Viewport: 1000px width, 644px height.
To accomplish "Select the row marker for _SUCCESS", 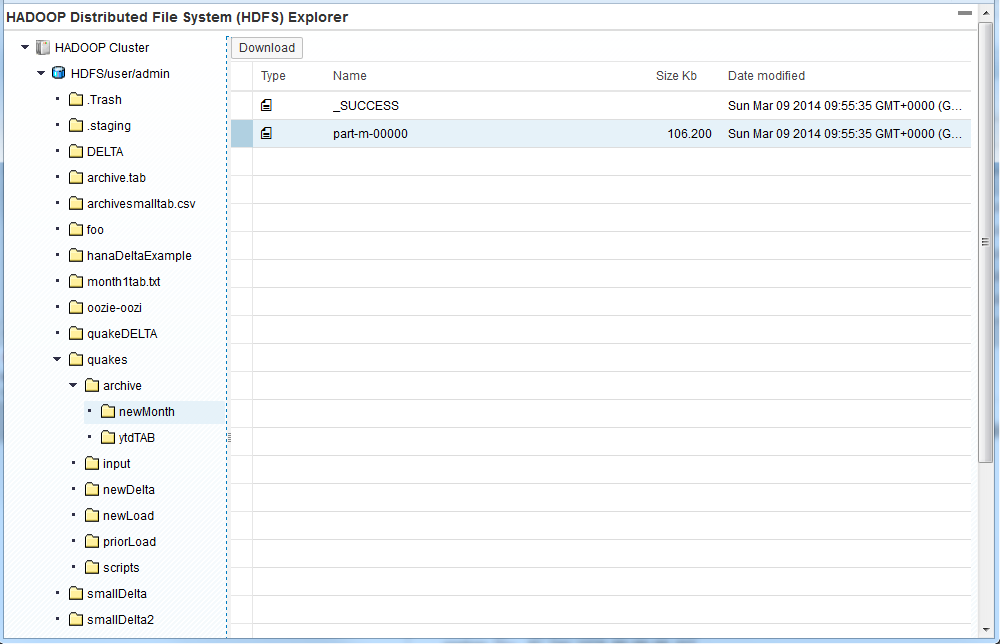I will [242, 105].
